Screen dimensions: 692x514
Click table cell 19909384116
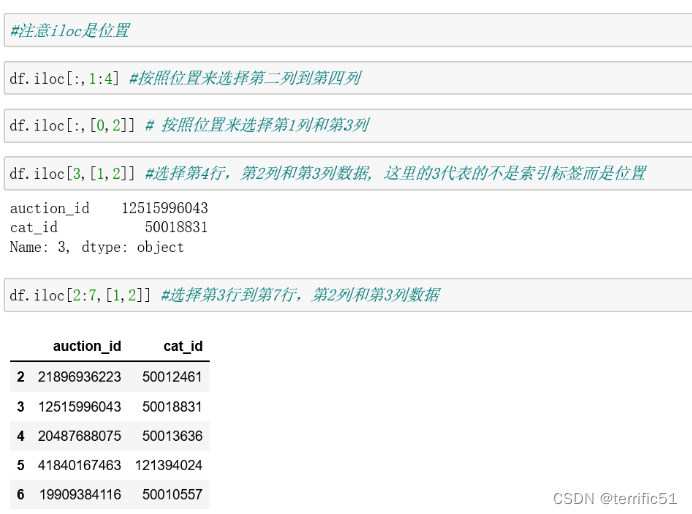(x=80, y=494)
